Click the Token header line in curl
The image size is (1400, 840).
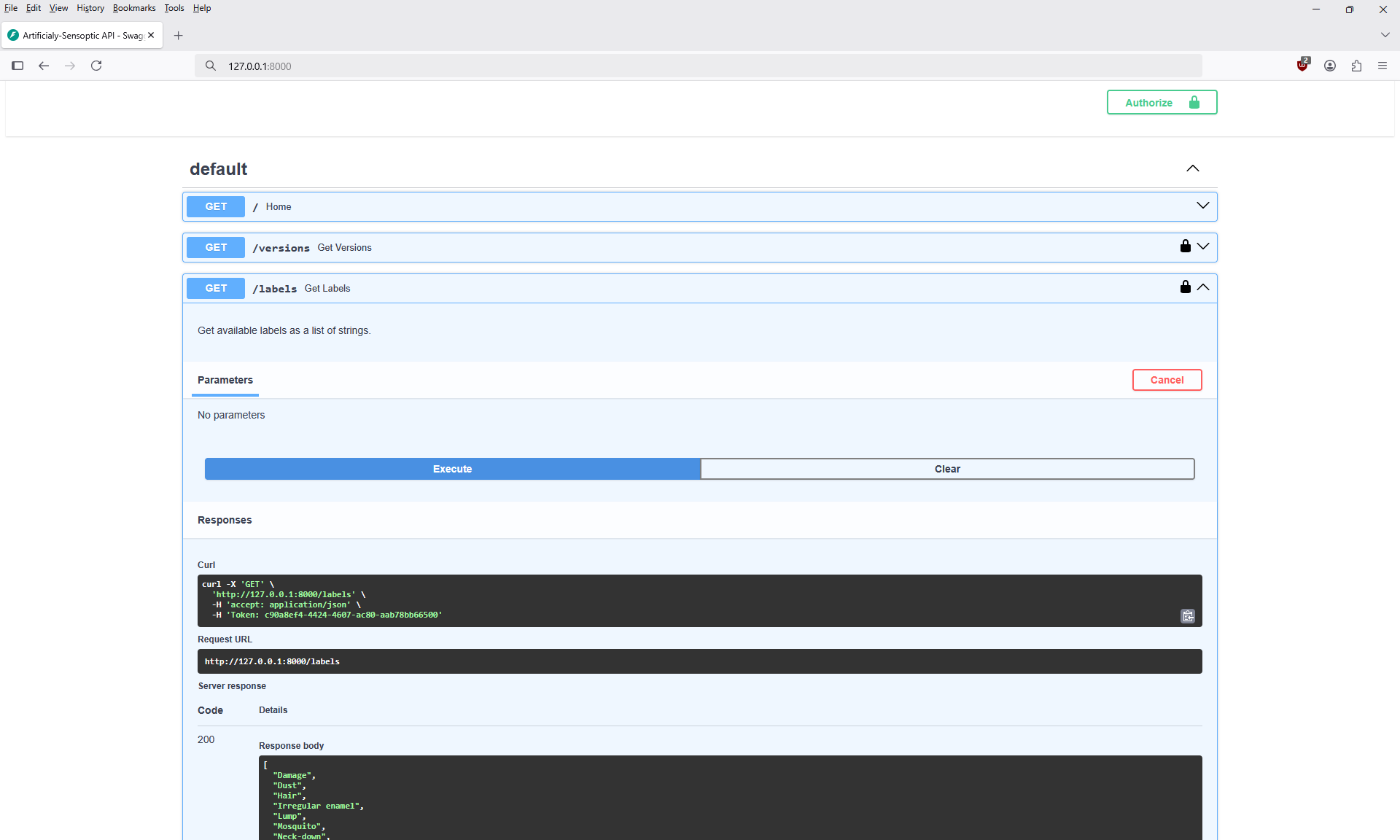pyautogui.click(x=327, y=615)
